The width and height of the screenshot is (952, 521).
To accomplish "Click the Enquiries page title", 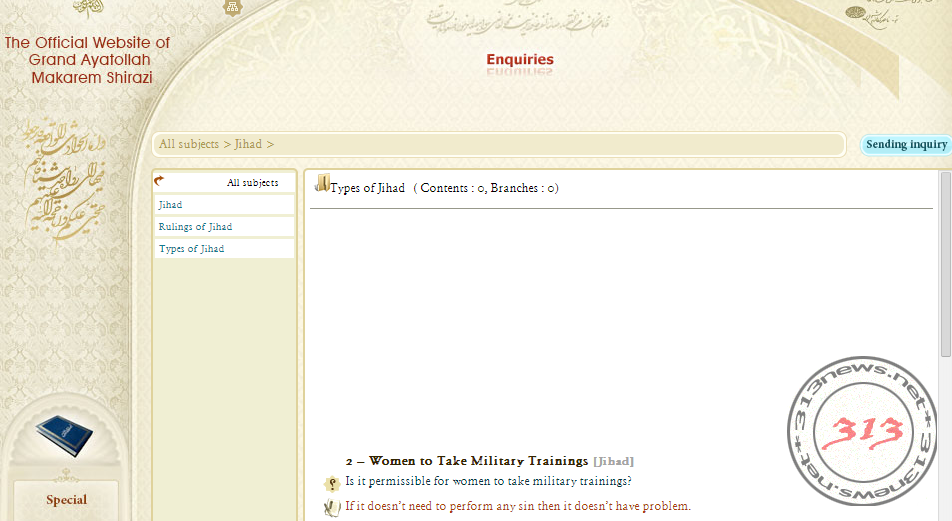I will coord(520,60).
